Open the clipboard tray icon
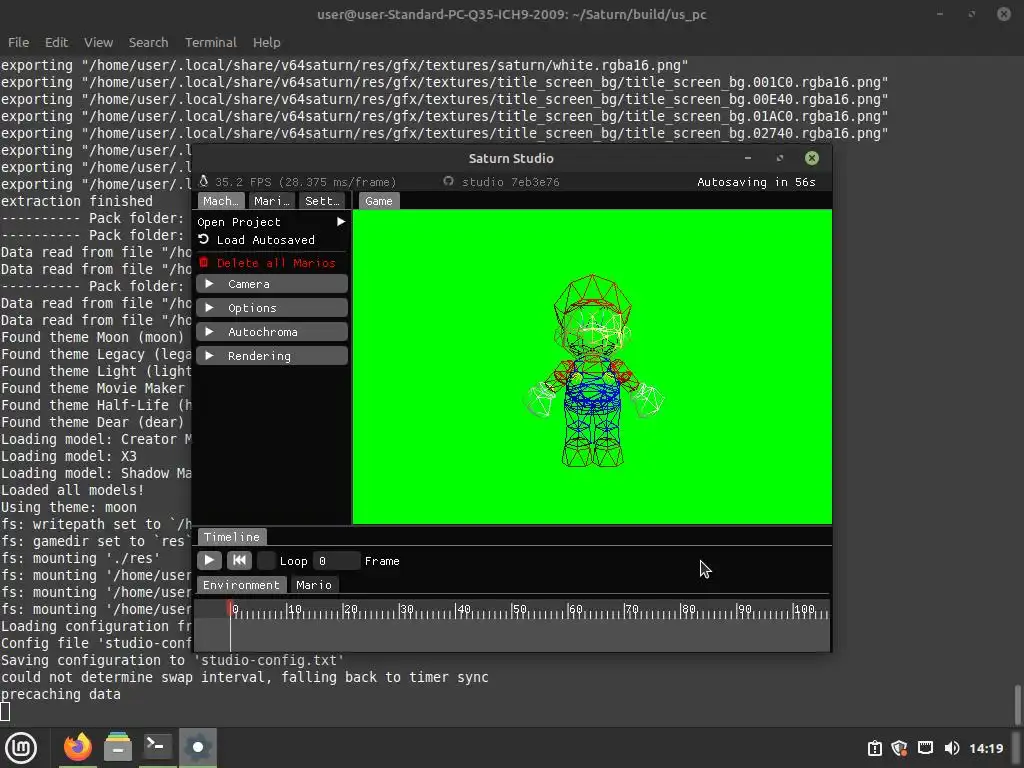1024x768 pixels. [x=874, y=748]
